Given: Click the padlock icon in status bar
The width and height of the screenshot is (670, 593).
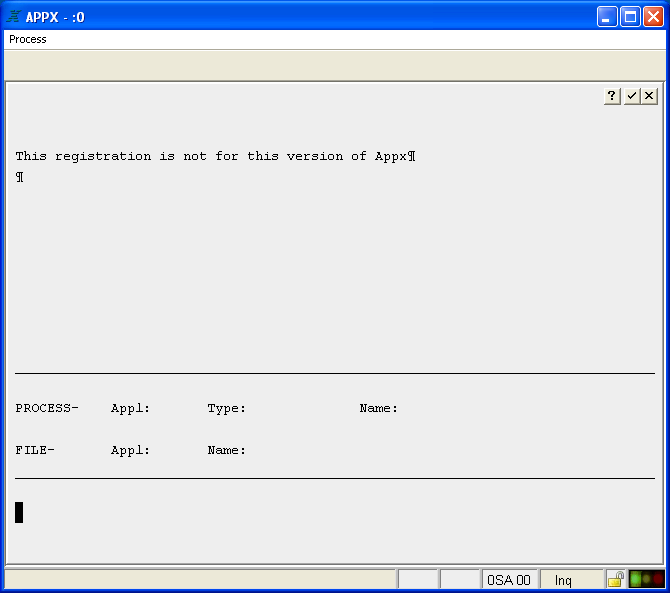Looking at the screenshot, I should (616, 579).
